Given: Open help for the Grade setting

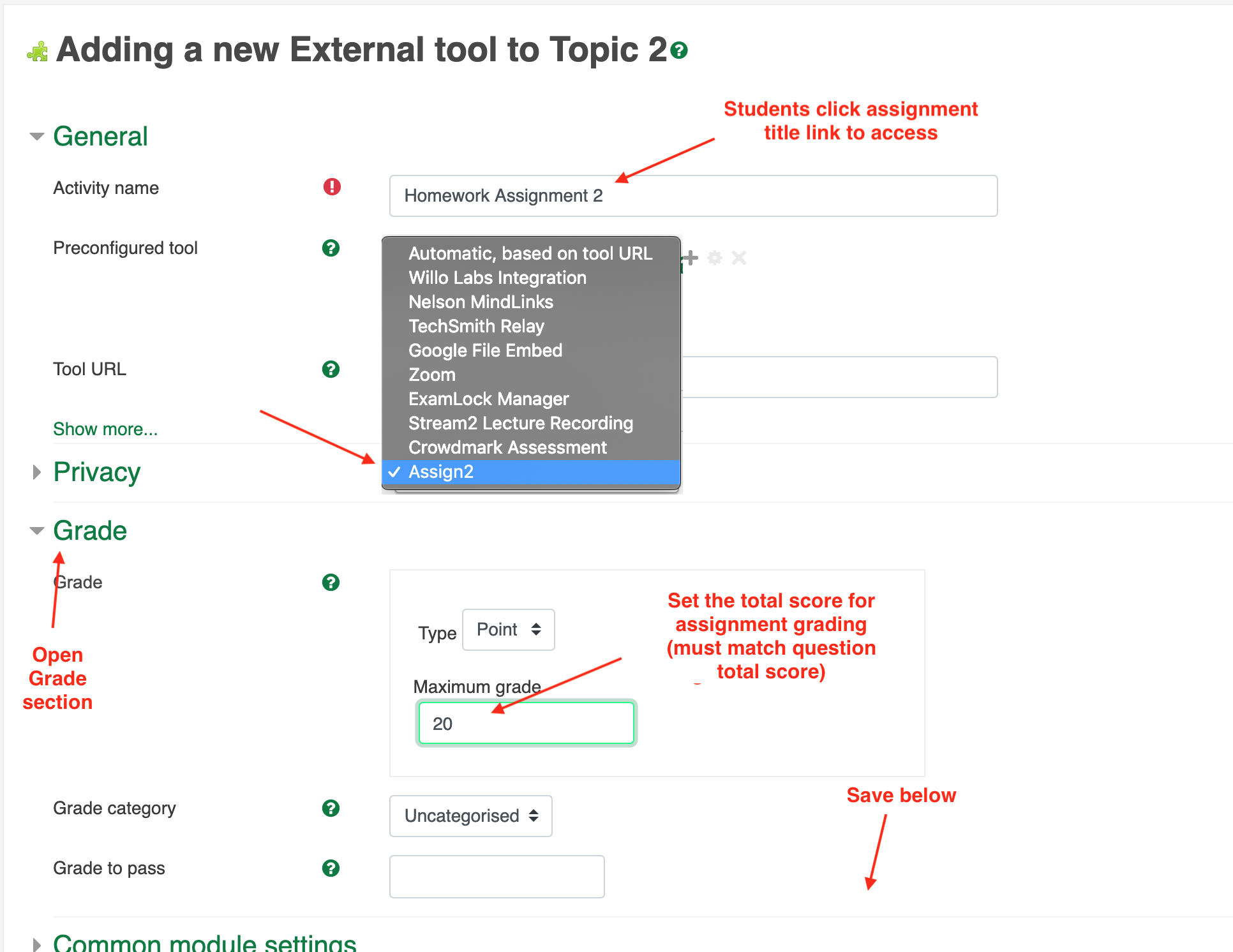Looking at the screenshot, I should click(x=331, y=582).
